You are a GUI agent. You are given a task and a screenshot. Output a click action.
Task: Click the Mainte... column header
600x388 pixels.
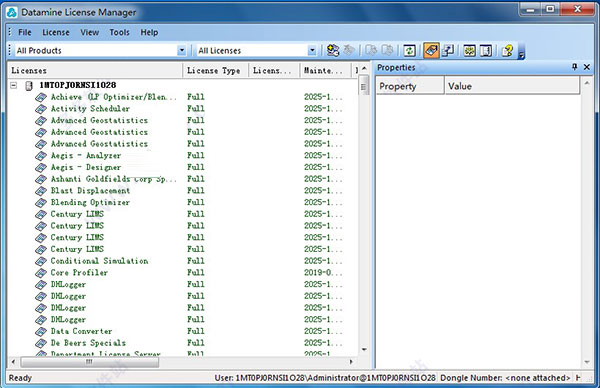[326, 70]
